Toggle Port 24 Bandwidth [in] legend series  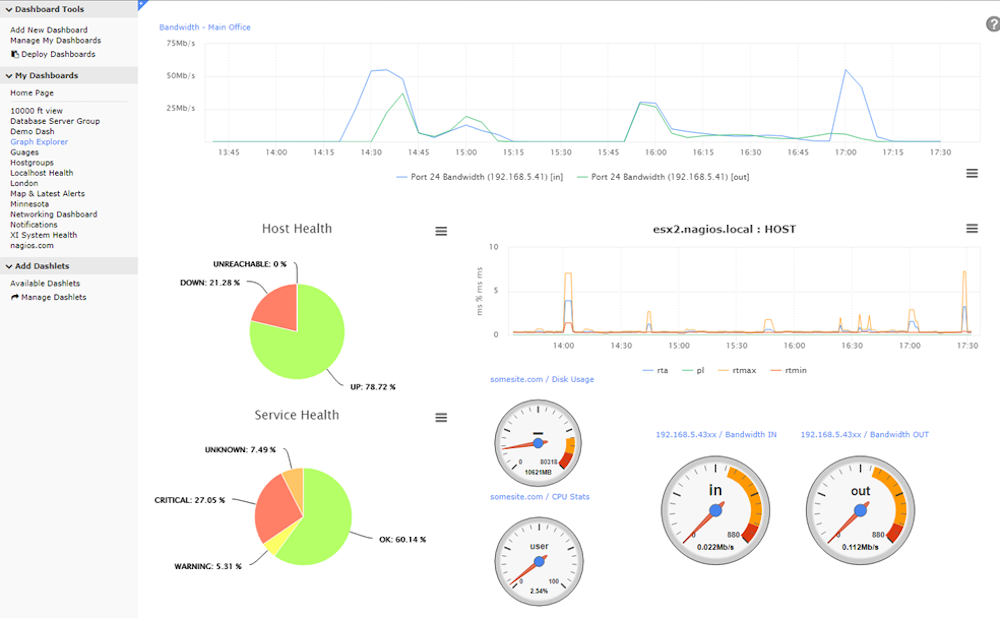coord(480,177)
